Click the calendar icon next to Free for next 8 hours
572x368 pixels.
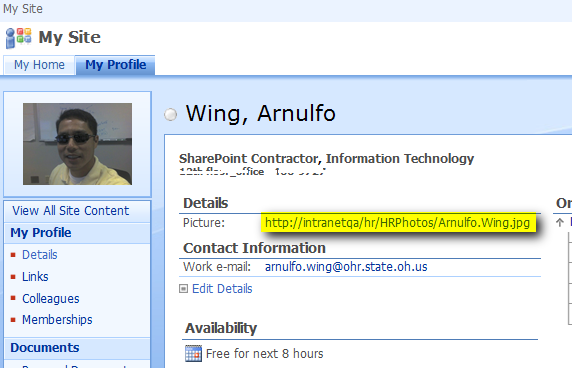(x=193, y=353)
